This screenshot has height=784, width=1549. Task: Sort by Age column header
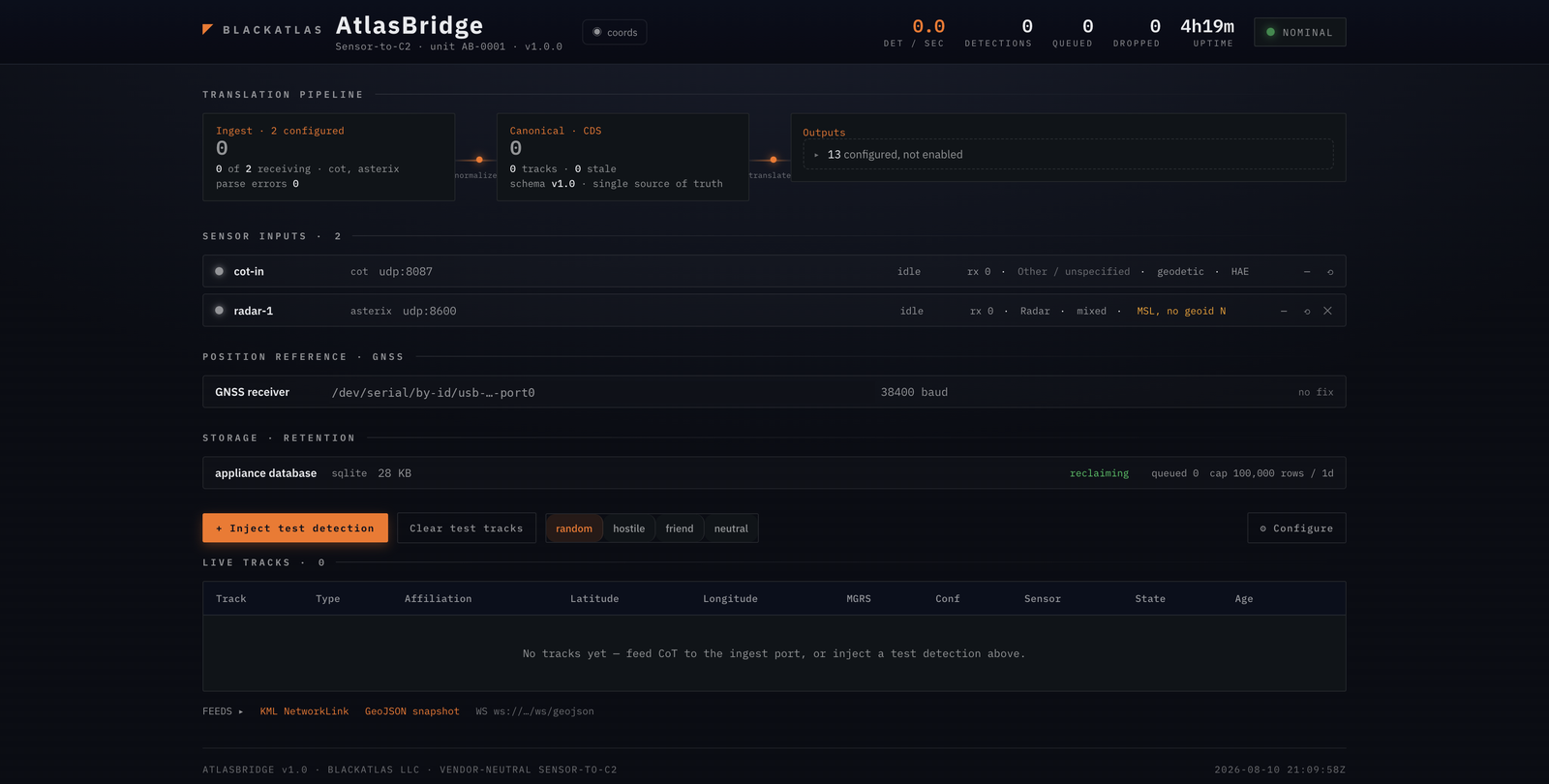point(1244,599)
